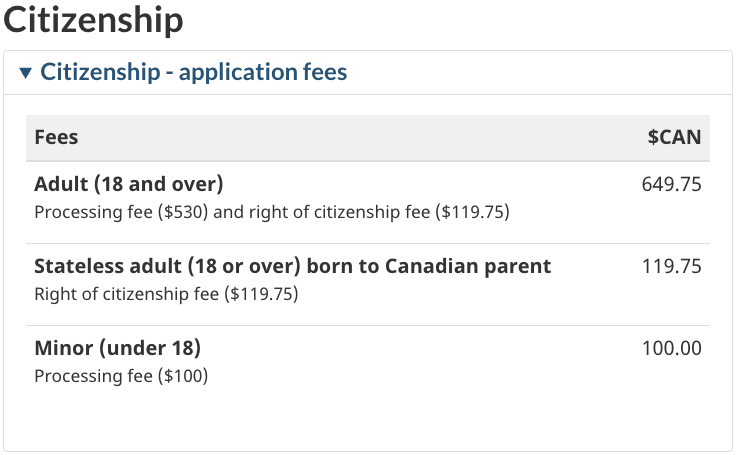
Task: Click the Right of citizenship fee ($119.75) description
Action: tap(166, 294)
